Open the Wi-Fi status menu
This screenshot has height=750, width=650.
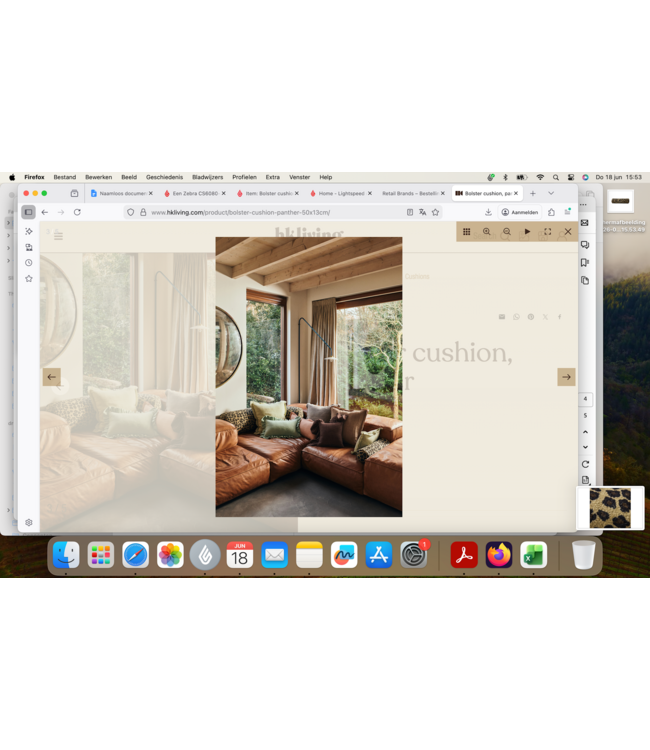point(540,177)
